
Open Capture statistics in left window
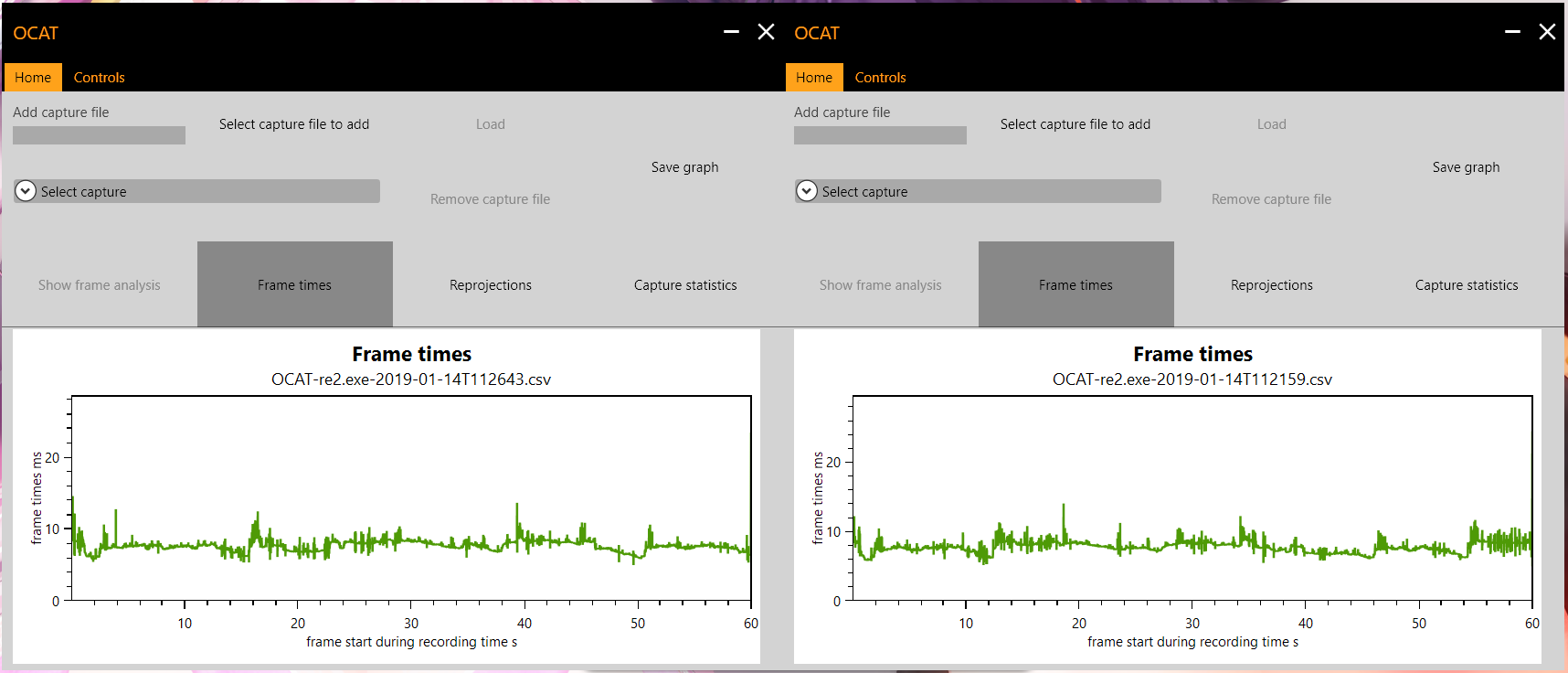click(685, 285)
